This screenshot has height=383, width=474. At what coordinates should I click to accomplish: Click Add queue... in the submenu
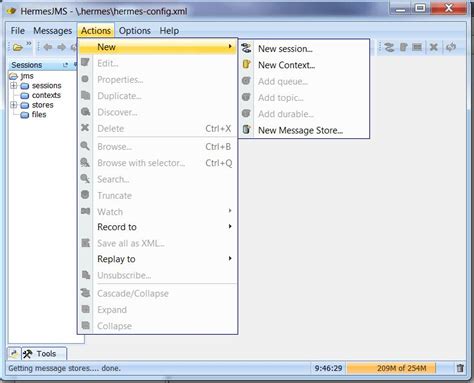pos(305,81)
